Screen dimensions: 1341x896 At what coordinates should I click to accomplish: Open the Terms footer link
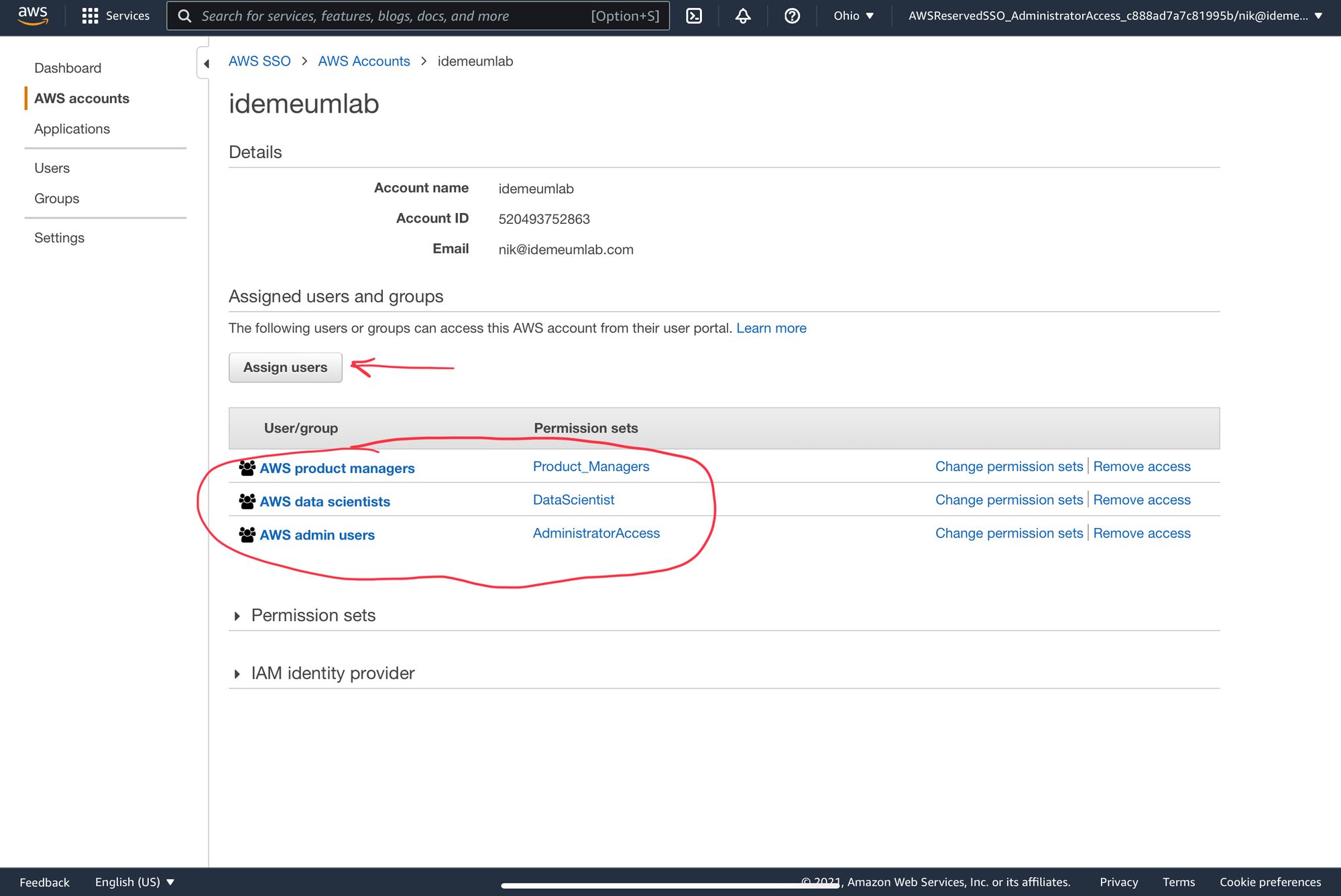[1178, 882]
